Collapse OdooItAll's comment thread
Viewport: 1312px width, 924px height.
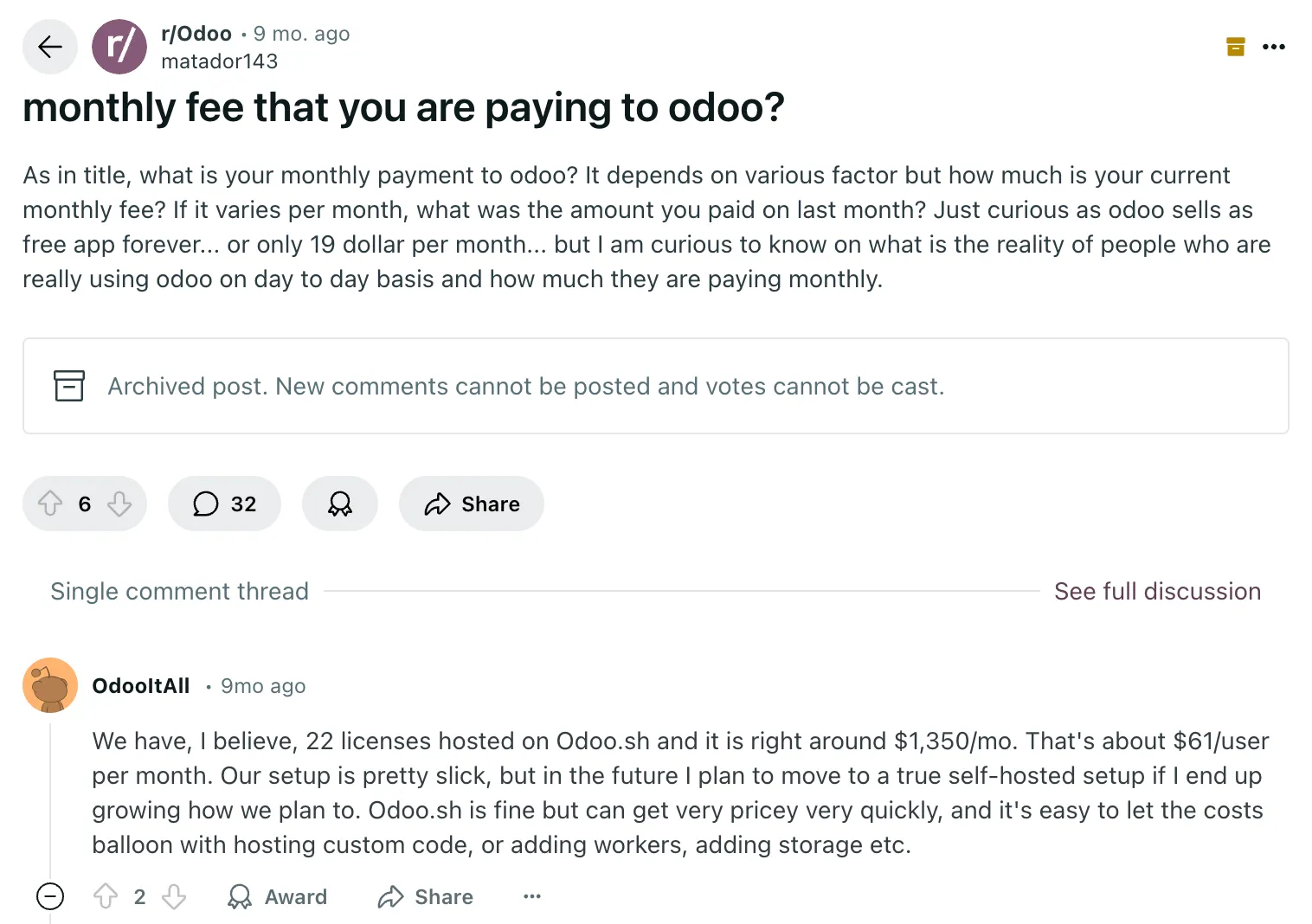coord(49,897)
